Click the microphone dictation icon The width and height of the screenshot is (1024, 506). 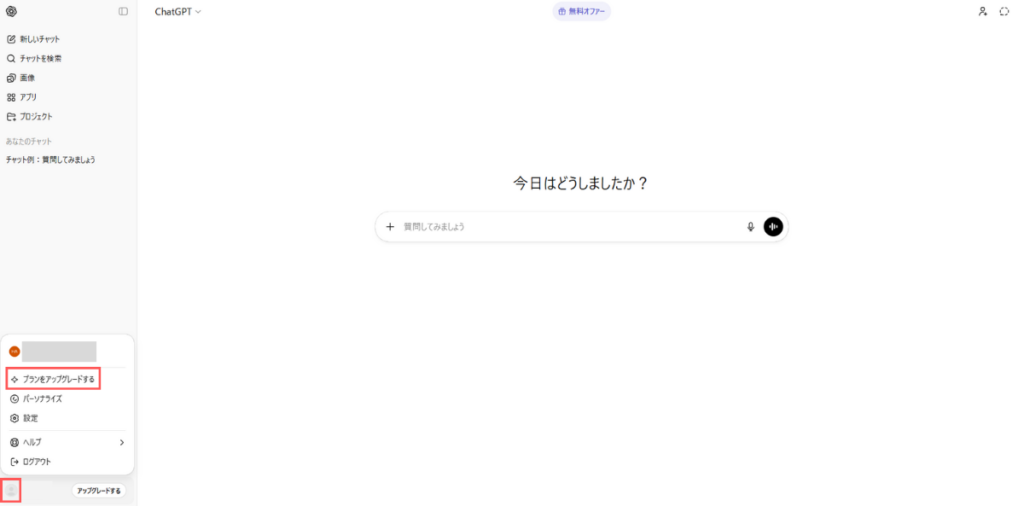pyautogui.click(x=751, y=227)
